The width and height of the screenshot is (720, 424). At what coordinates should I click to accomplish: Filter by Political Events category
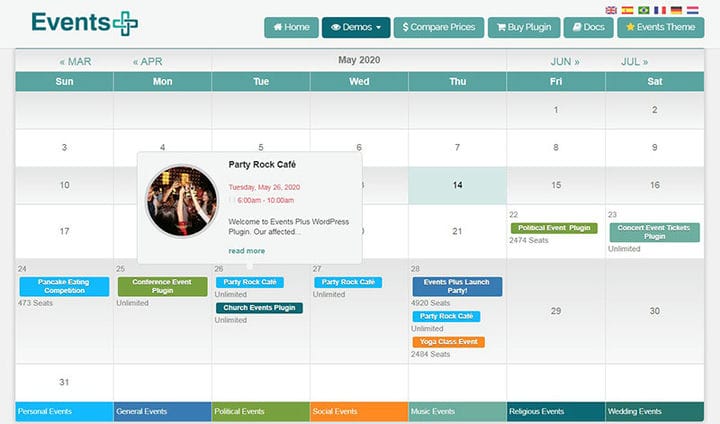[261, 412]
